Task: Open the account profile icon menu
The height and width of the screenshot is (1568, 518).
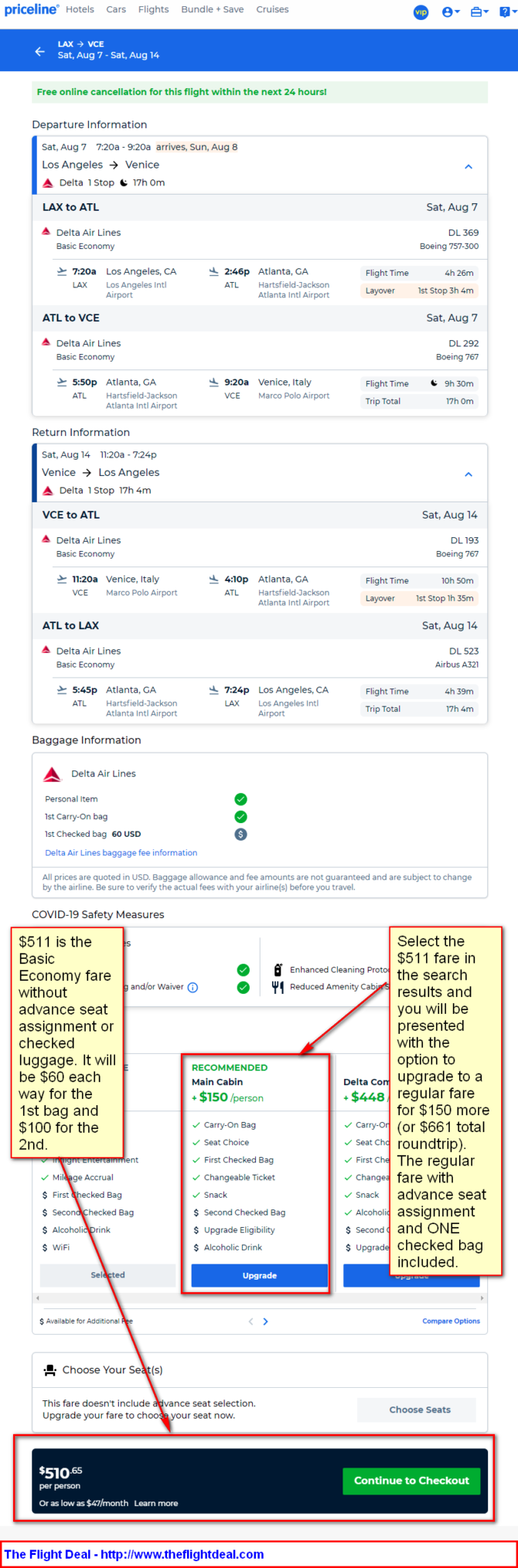Action: coord(451,12)
